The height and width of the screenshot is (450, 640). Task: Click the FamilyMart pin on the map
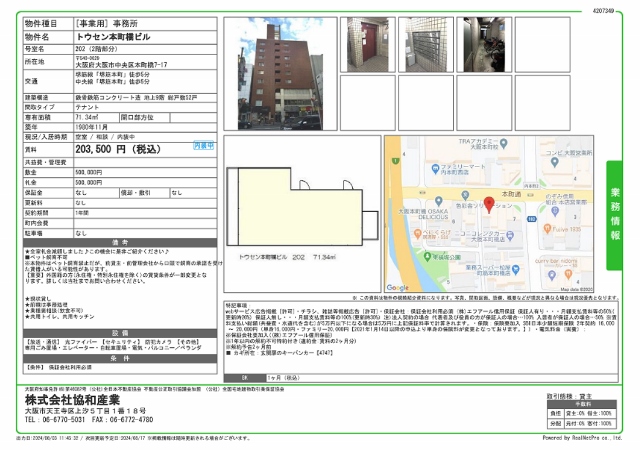(435, 168)
